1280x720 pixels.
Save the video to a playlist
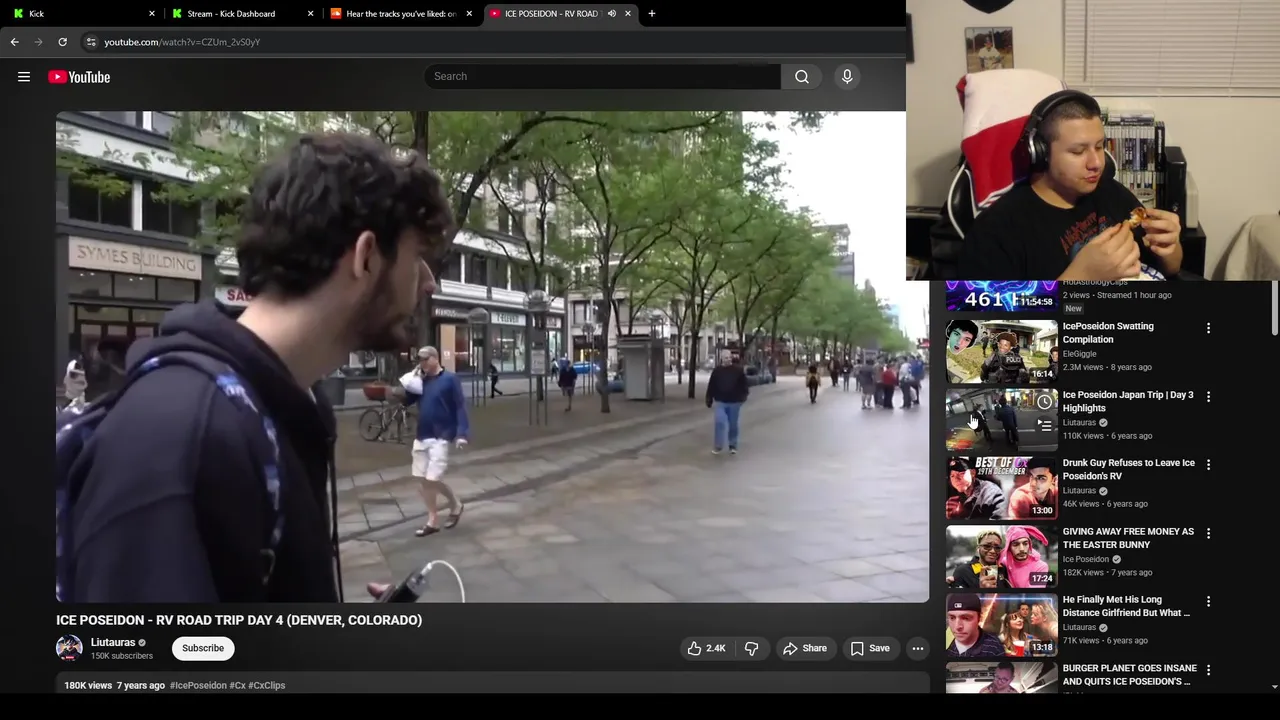[870, 648]
